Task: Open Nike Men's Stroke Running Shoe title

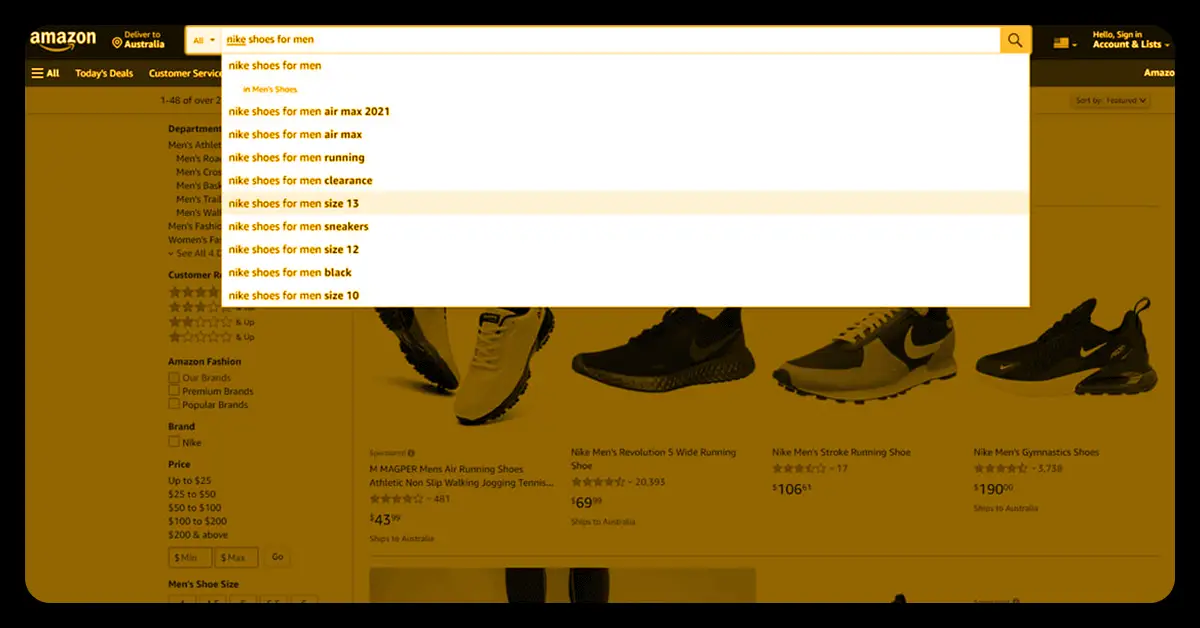Action: point(841,452)
